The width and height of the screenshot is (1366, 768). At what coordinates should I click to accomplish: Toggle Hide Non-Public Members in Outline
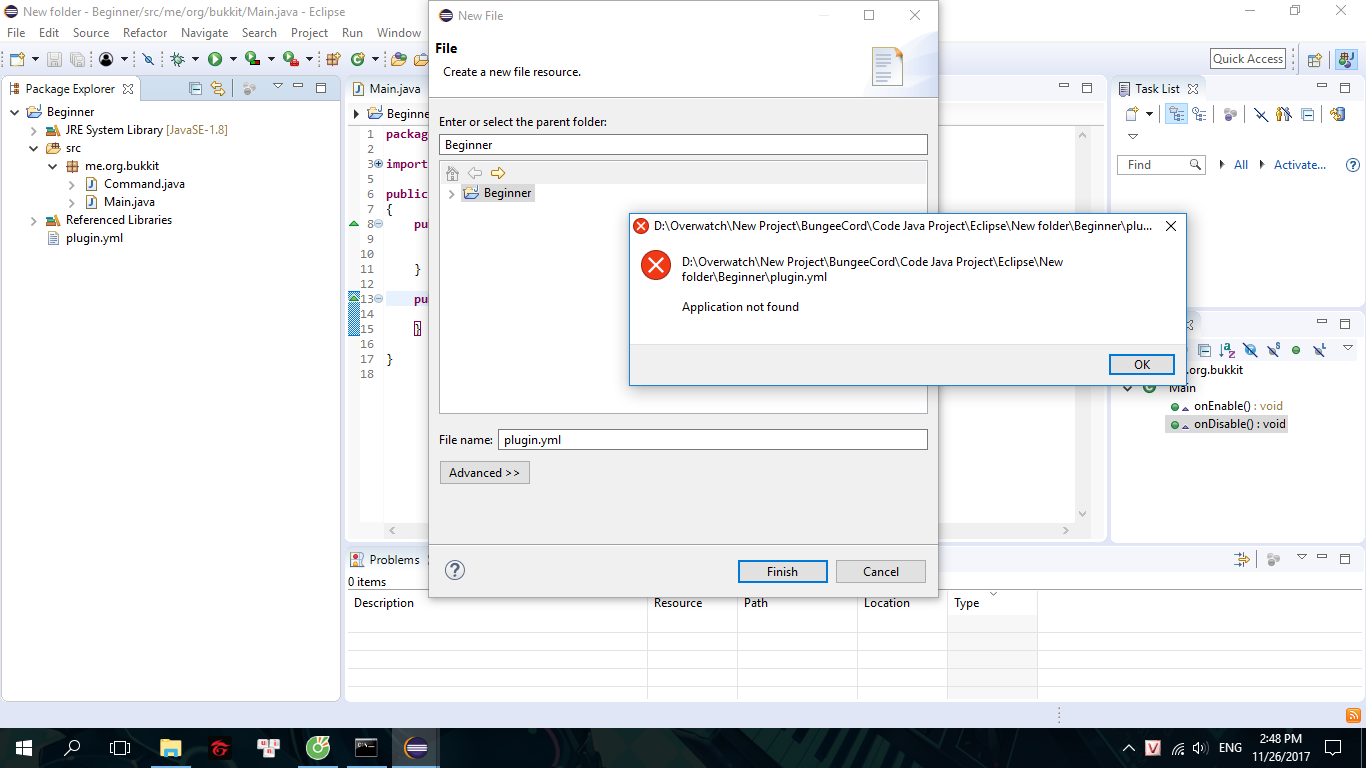pos(1296,350)
